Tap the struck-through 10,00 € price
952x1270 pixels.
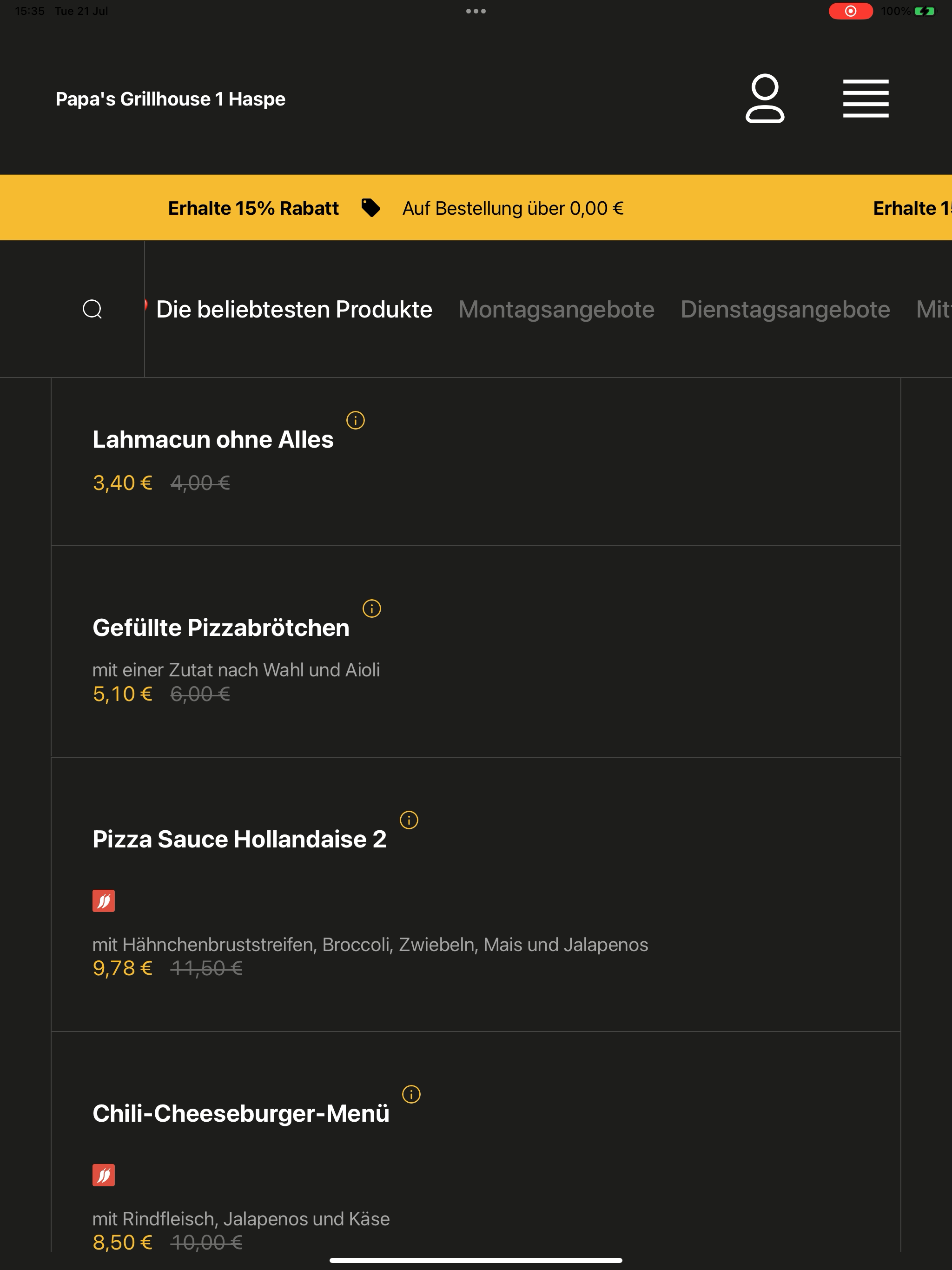tap(207, 1243)
